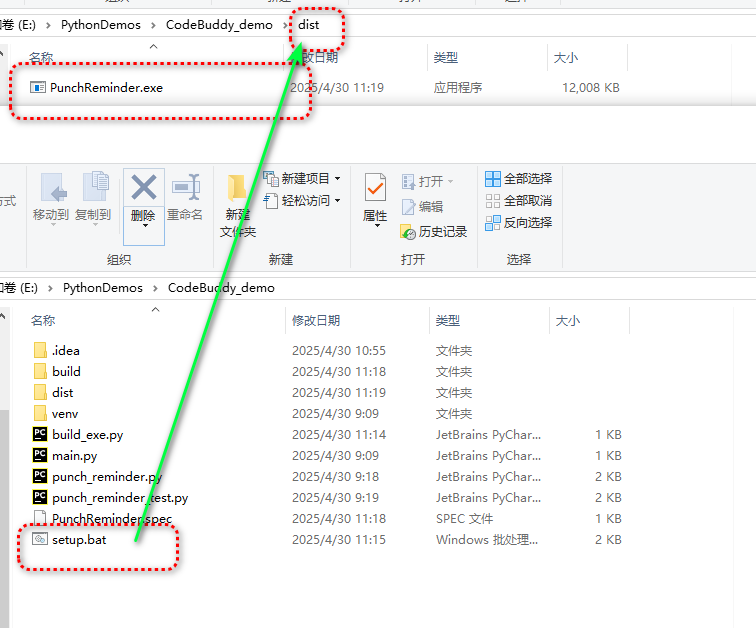This screenshot has height=628, width=756.
Task: Click Select none (全部取消)
Action: pyautogui.click(x=518, y=200)
